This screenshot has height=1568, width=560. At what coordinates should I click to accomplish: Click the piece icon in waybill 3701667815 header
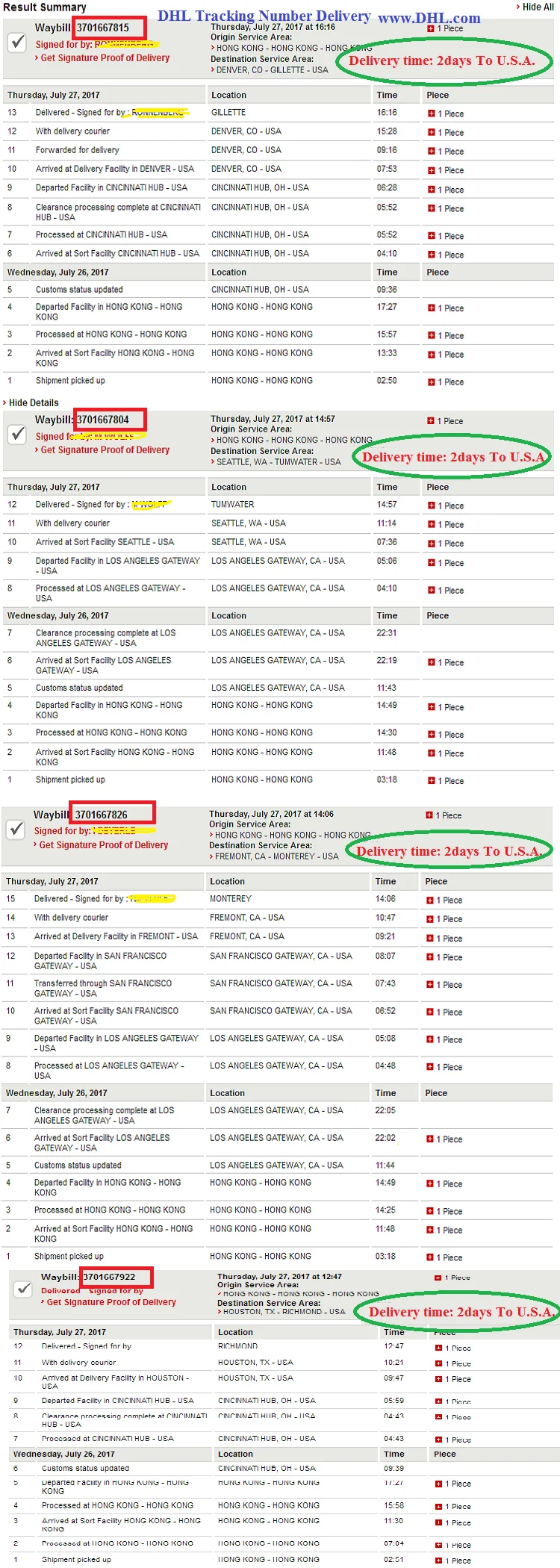[x=431, y=28]
